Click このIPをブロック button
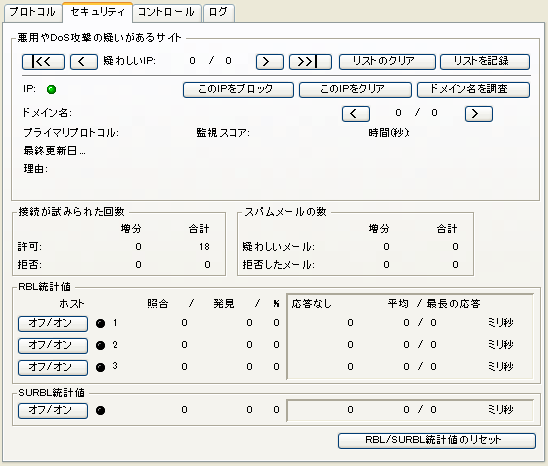Viewport: 548px width, 466px height. click(x=238, y=90)
